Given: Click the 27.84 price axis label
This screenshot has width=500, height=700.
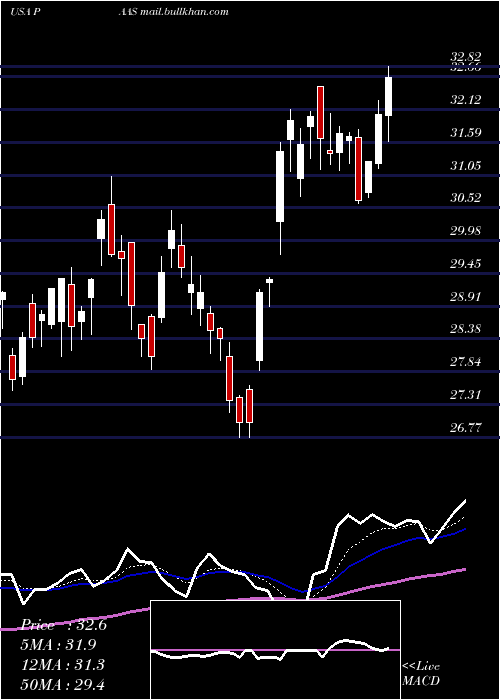Looking at the screenshot, I should tap(466, 361).
